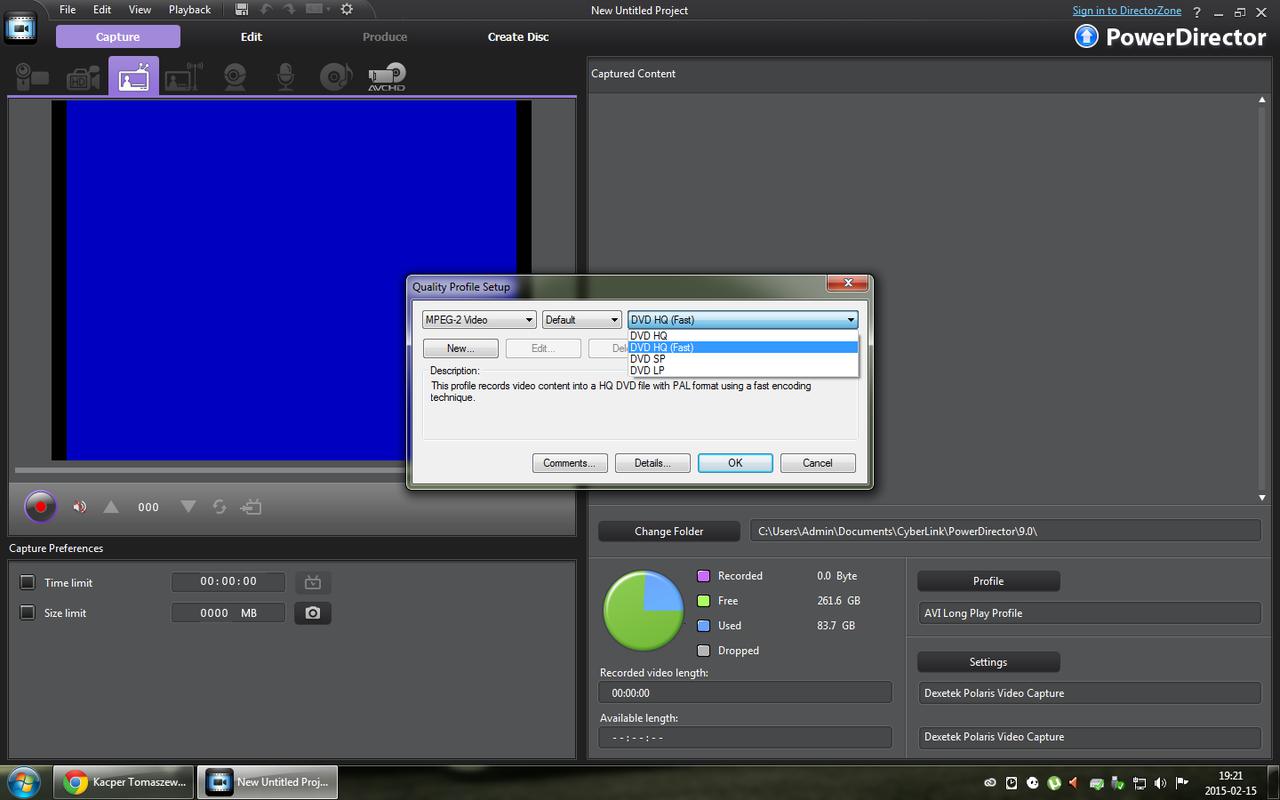Choose DVD SP from the profile list
The image size is (1280, 800).
point(743,359)
